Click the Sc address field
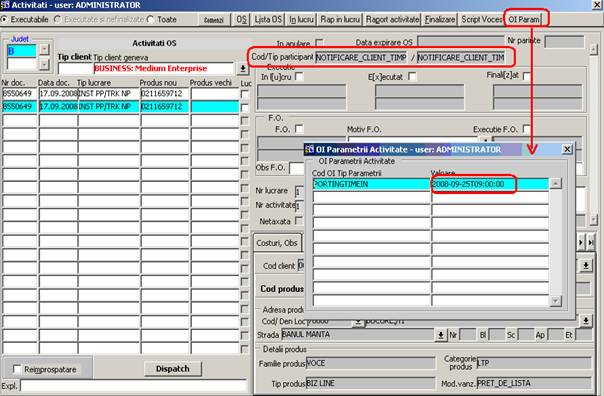This screenshot has height=396, width=604. pos(526,335)
